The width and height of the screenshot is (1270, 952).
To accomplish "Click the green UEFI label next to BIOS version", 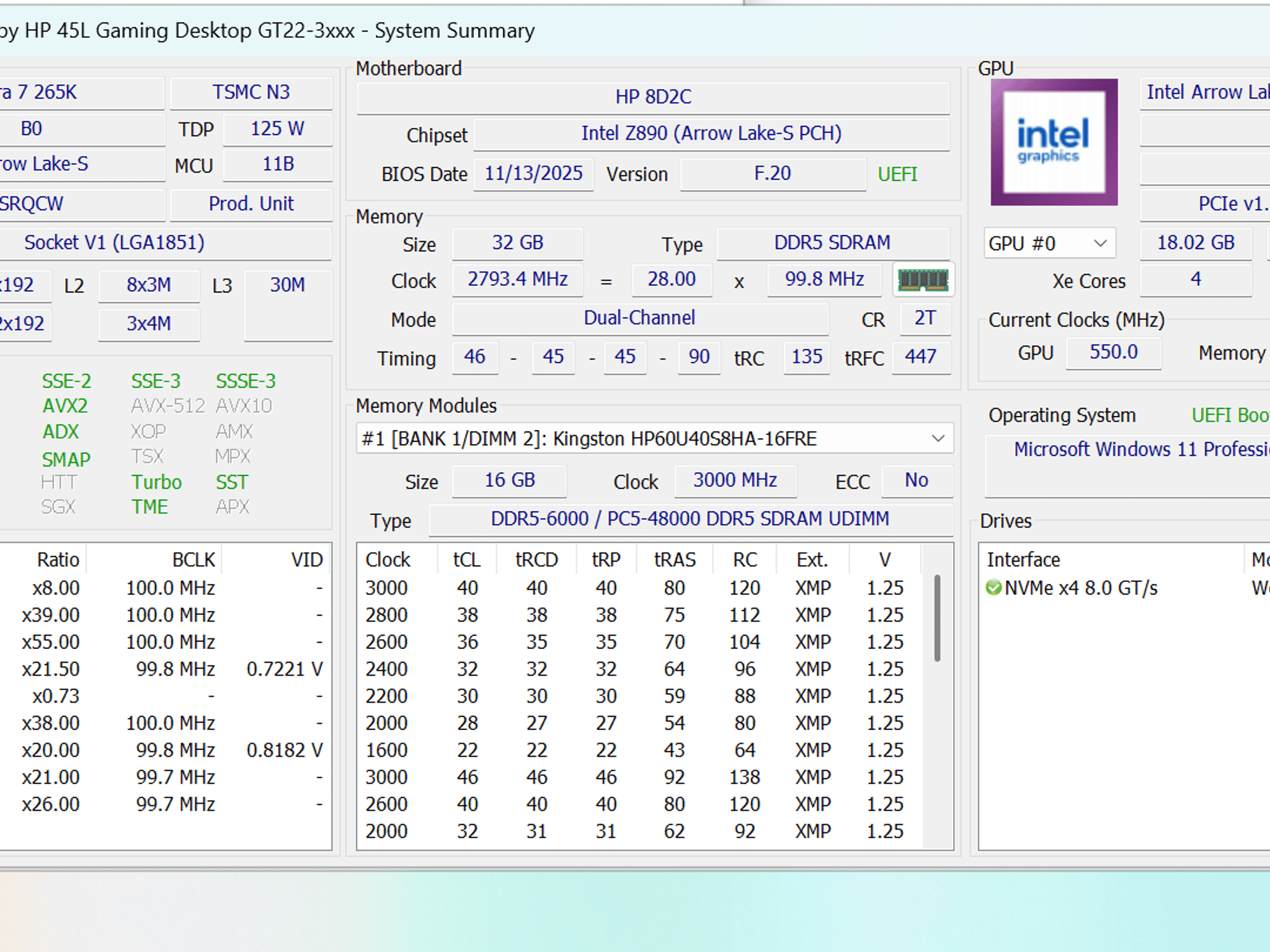I will 897,174.
